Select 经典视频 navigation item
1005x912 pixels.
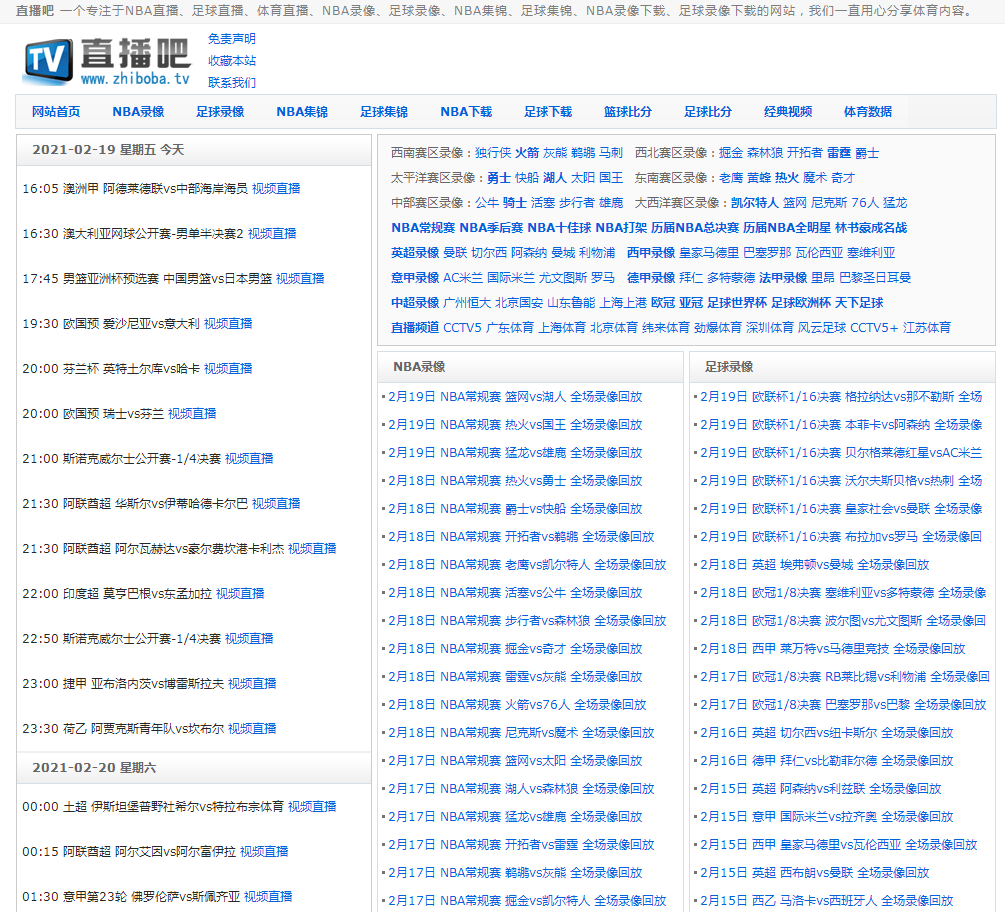pyautogui.click(x=788, y=112)
